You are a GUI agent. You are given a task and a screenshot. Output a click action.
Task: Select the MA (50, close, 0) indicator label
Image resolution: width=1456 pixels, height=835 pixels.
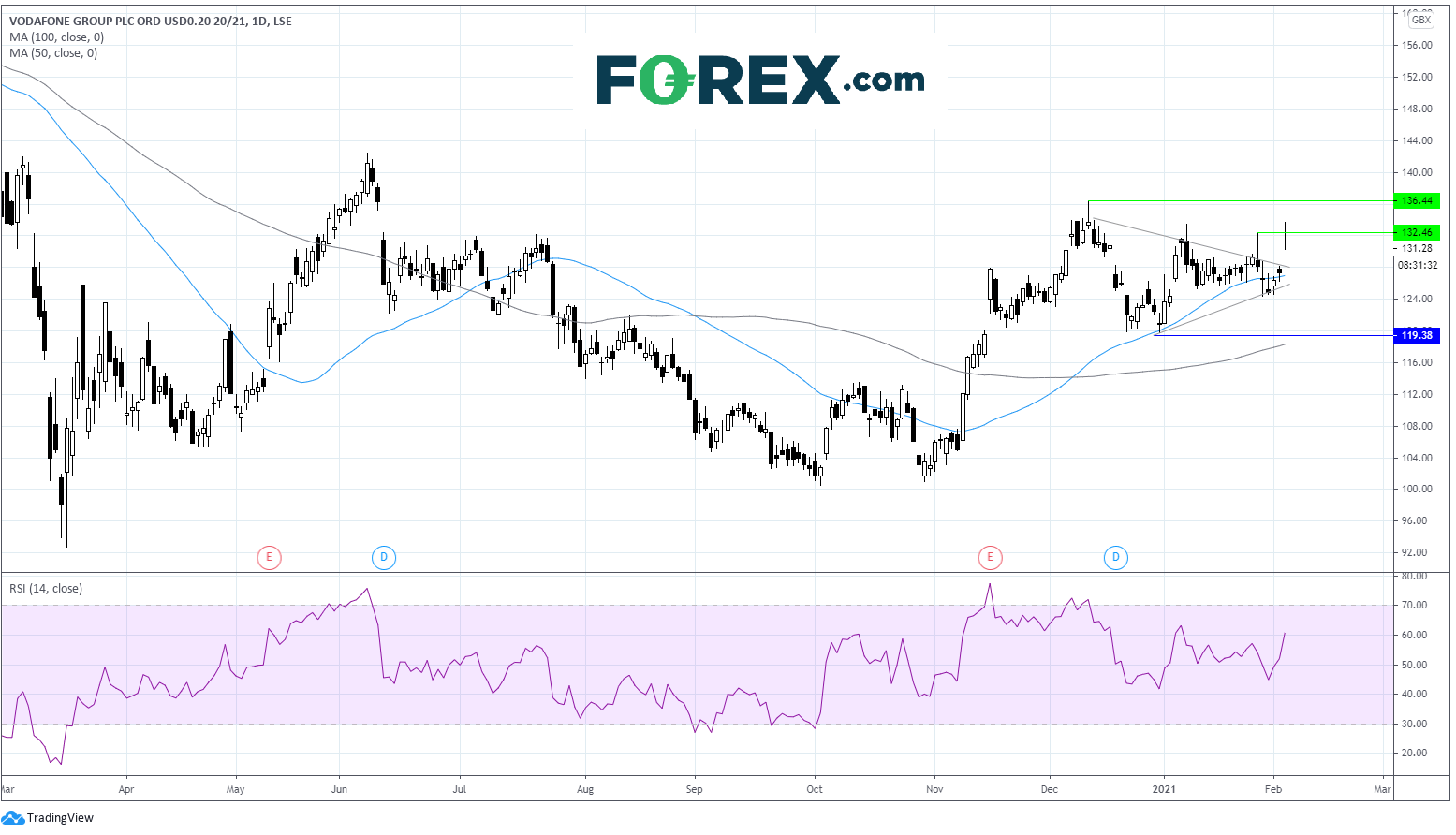click(x=53, y=53)
